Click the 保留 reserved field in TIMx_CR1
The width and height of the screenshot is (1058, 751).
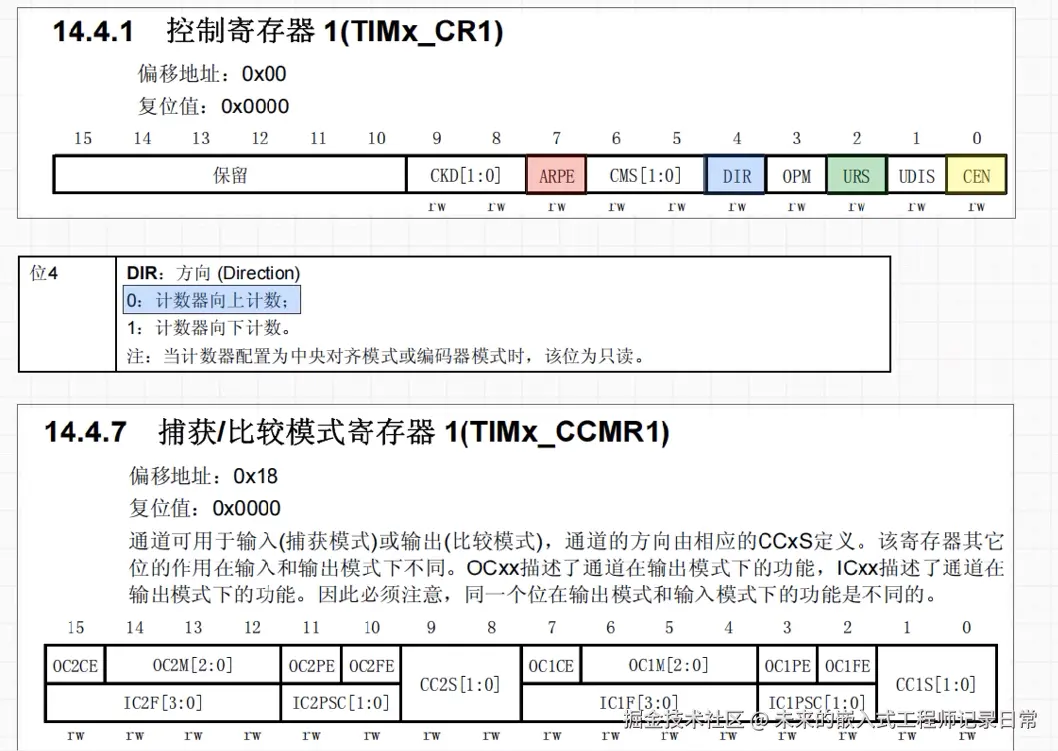[x=230, y=175]
